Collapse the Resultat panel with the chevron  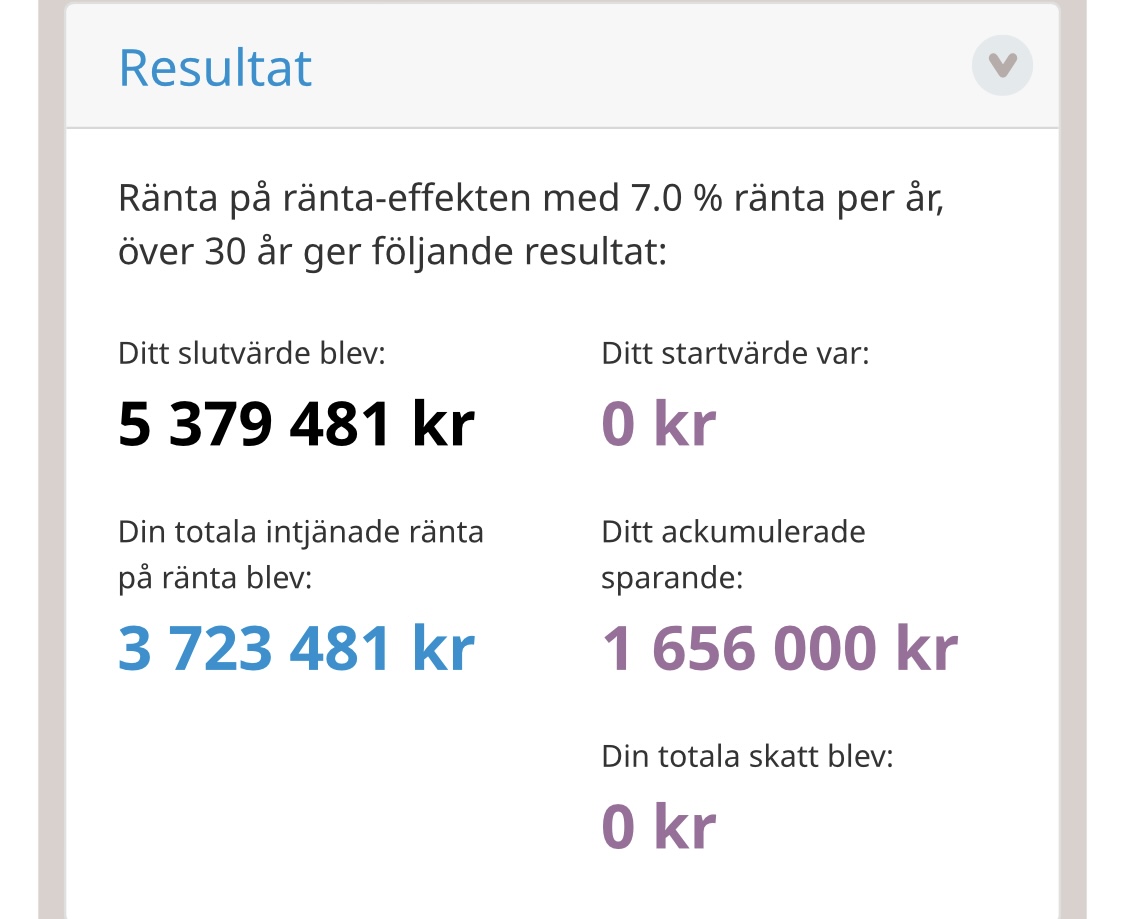click(1002, 66)
